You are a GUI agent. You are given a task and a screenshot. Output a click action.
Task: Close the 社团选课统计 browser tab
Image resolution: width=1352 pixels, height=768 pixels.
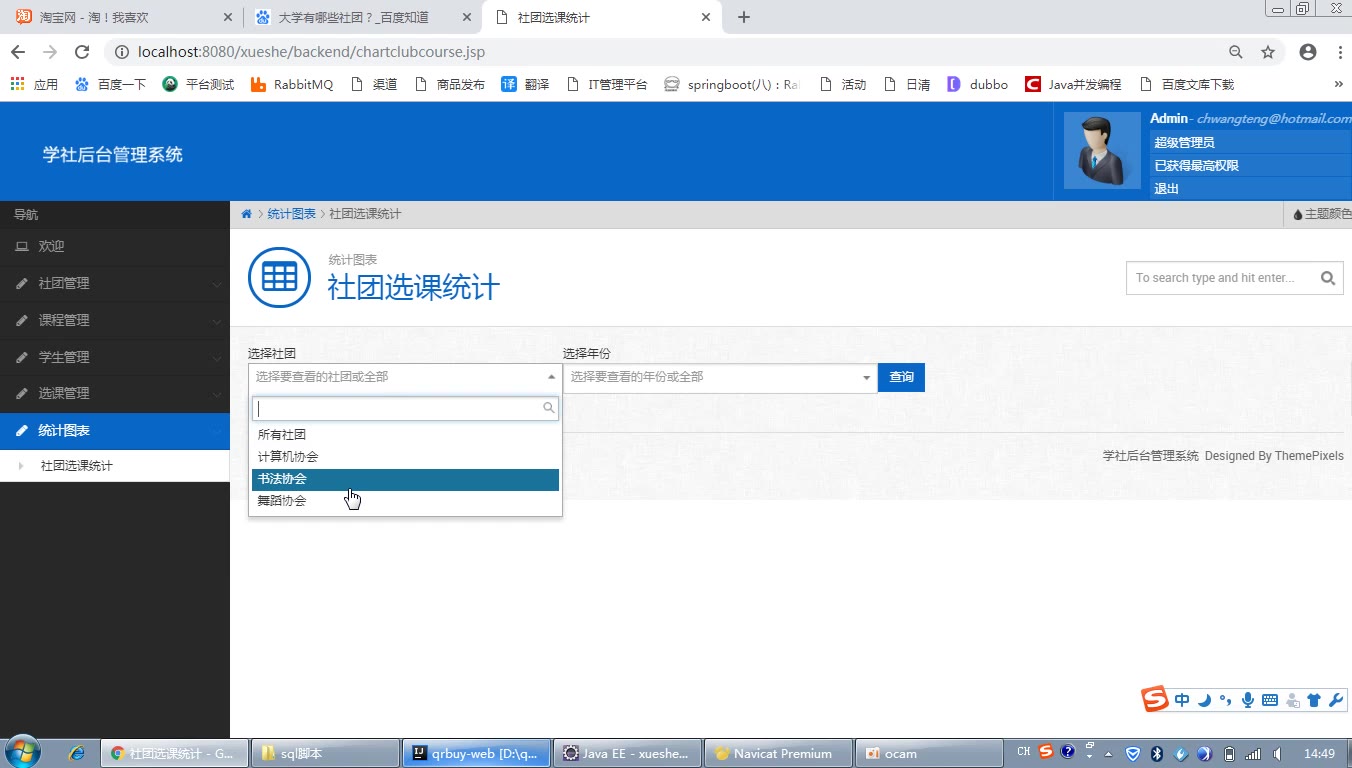coord(707,18)
